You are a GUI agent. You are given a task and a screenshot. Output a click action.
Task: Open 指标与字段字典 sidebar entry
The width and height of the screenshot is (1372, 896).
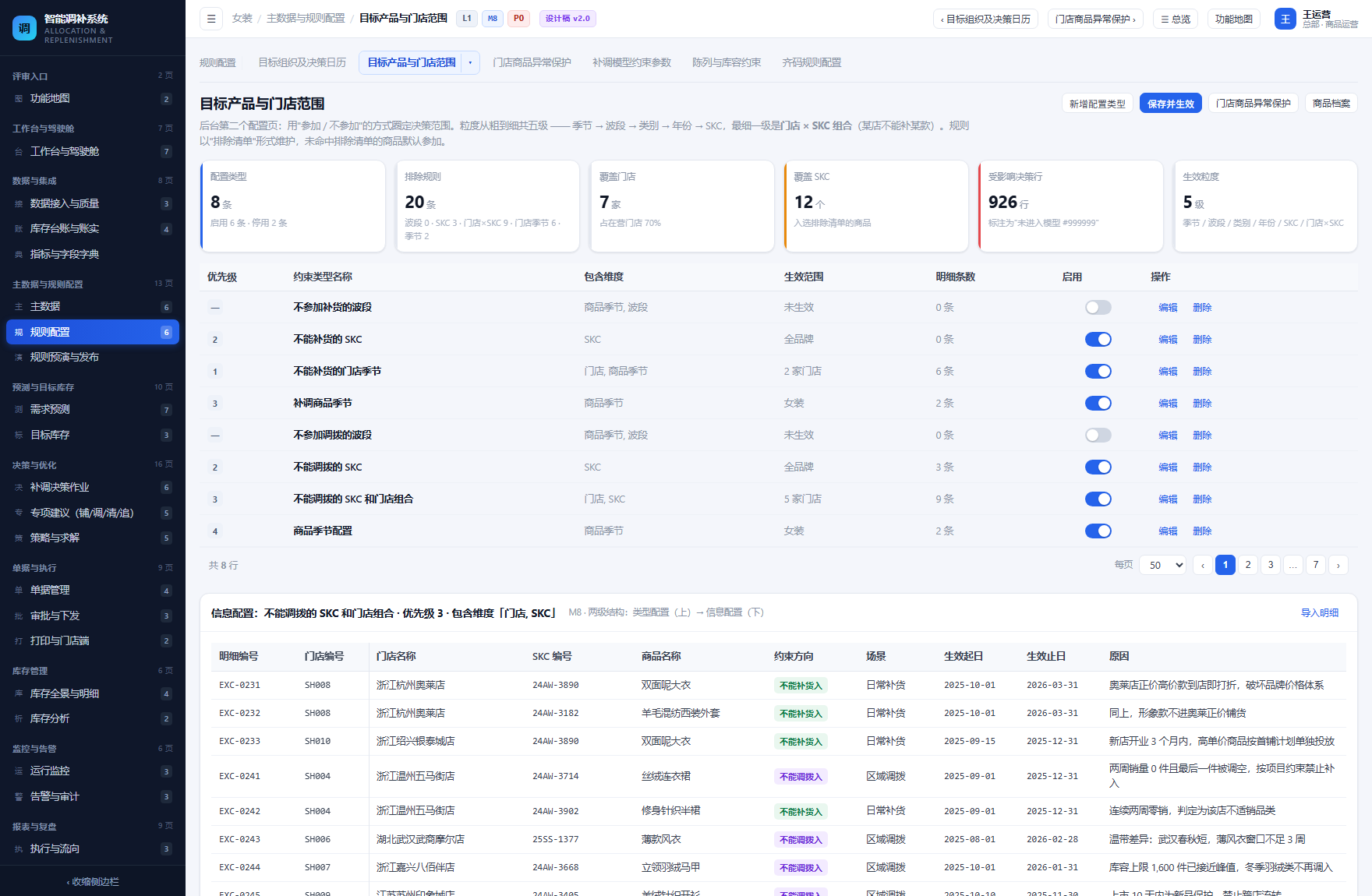[x=93, y=255]
